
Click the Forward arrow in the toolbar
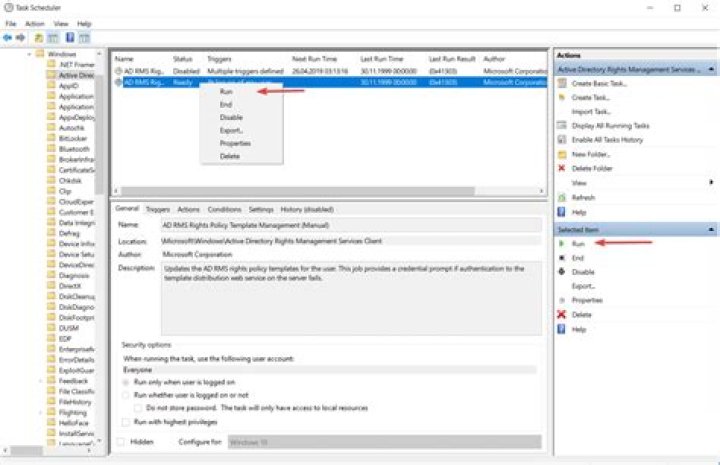pos(20,38)
